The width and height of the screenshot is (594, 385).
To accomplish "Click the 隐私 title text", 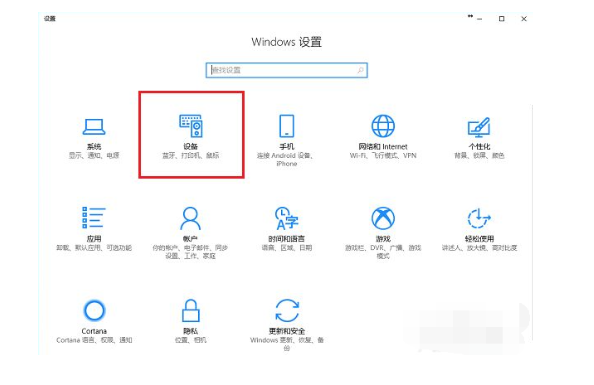I will coord(191,331).
